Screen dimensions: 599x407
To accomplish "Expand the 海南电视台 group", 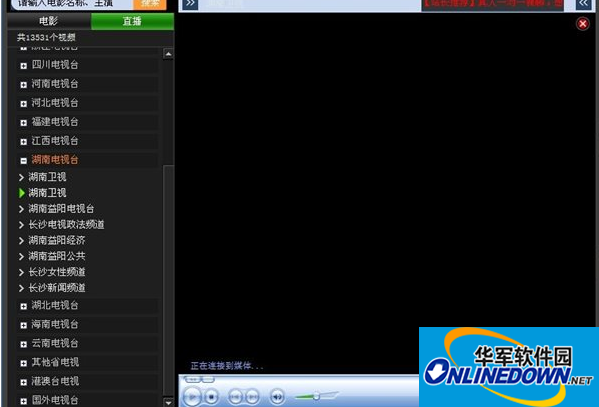I will tap(24, 325).
